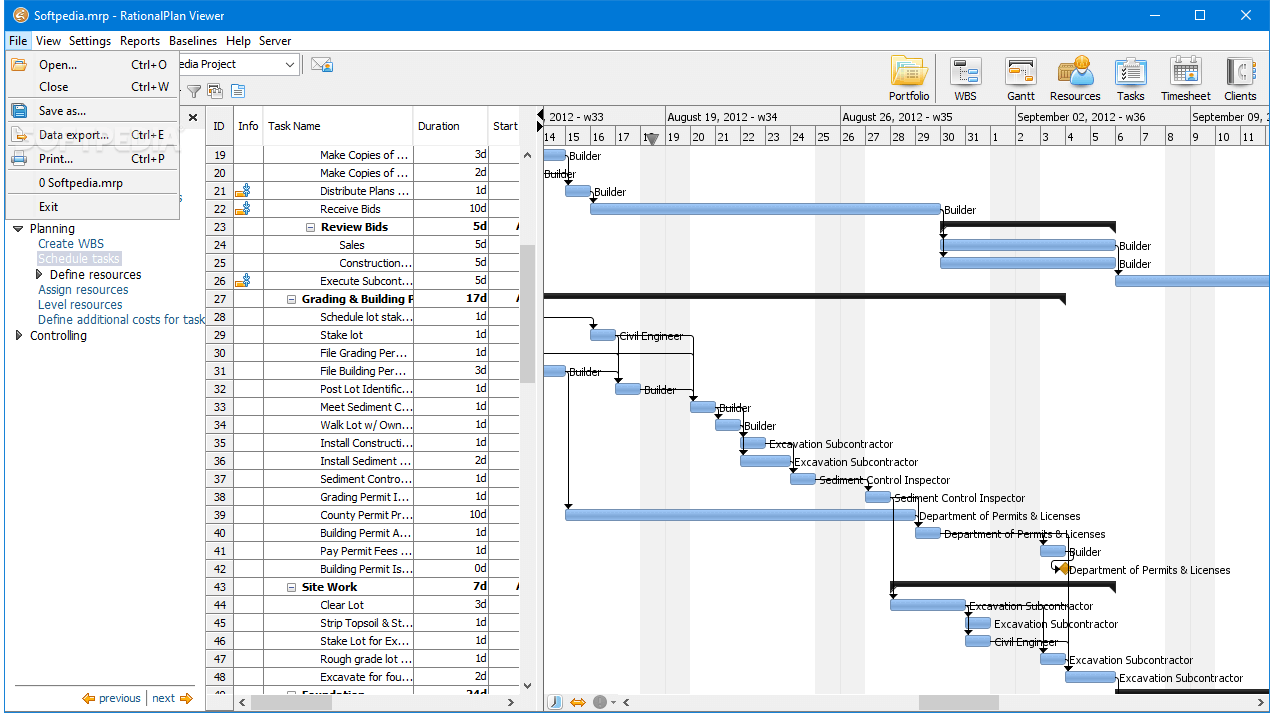
Task: Click the gray circle zoom icon below chart
Action: [x=600, y=702]
